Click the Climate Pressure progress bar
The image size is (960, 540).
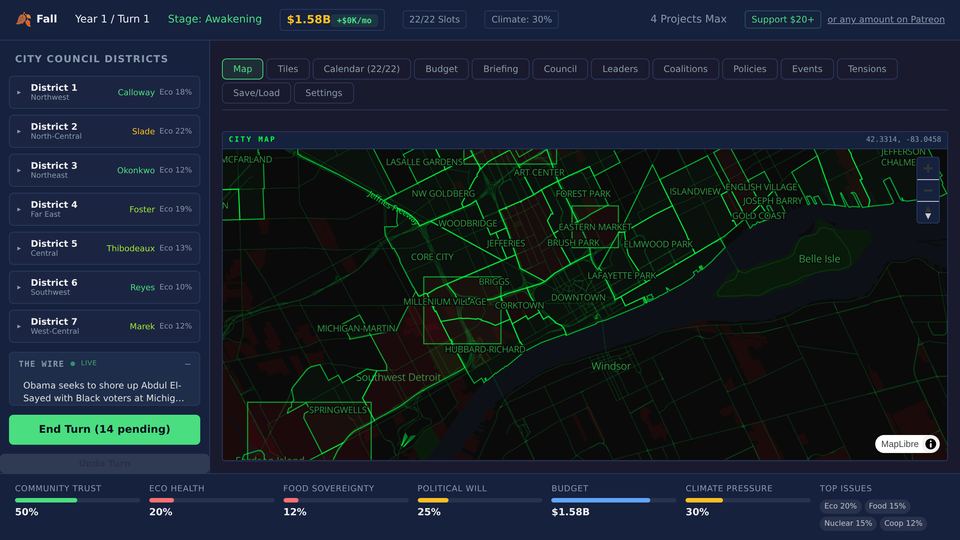[x=748, y=500]
